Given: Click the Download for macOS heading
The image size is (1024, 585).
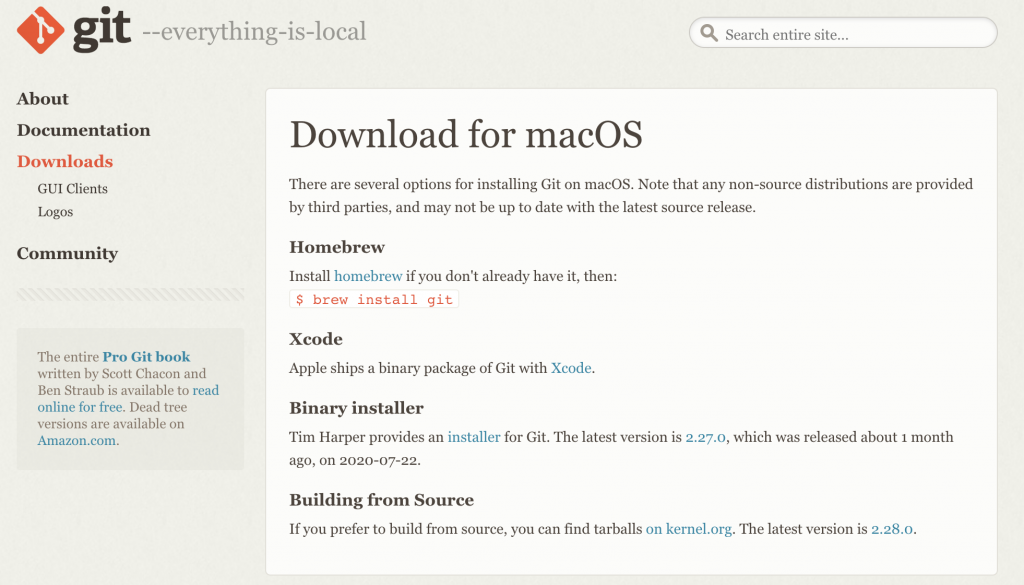Looking at the screenshot, I should click(466, 134).
